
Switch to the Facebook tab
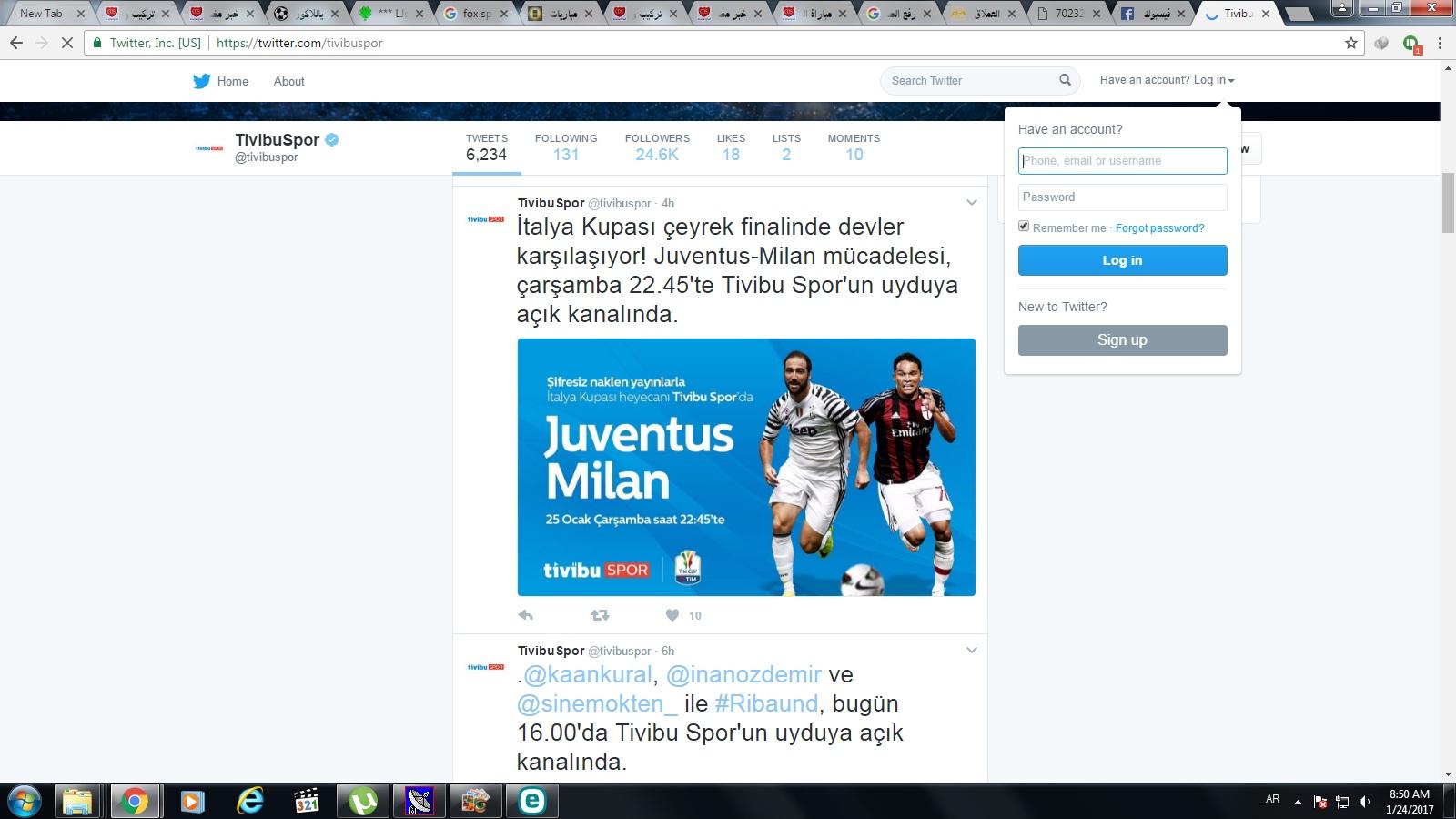click(x=1154, y=14)
